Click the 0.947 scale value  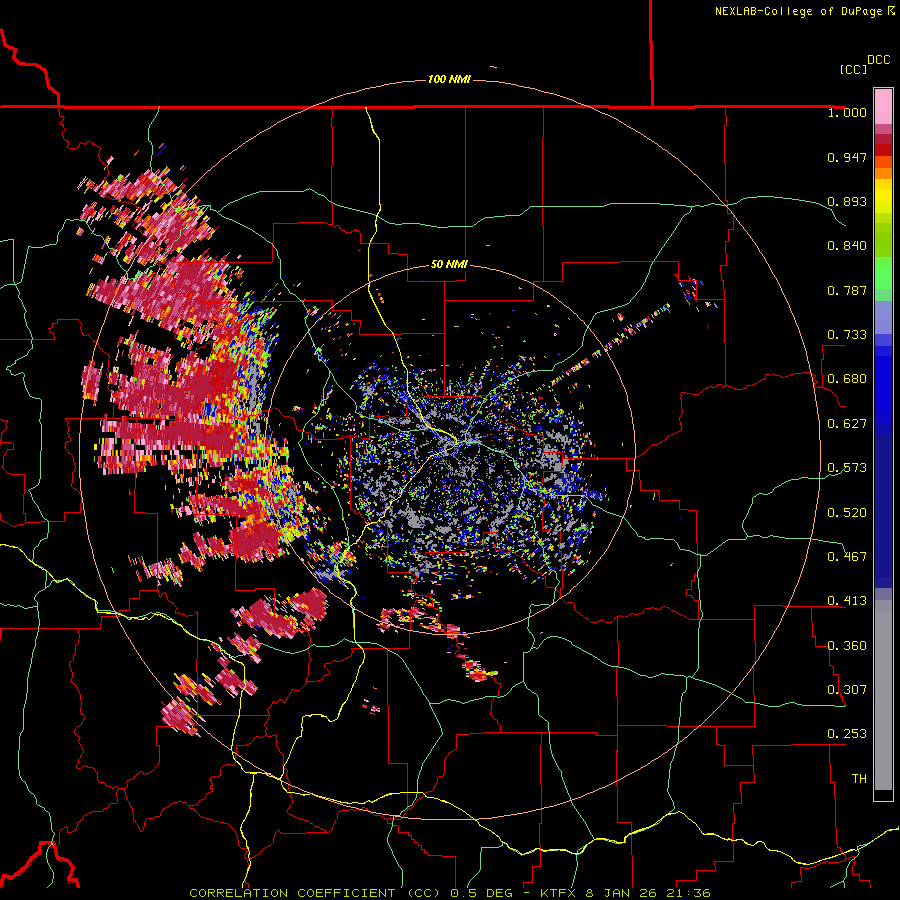click(847, 157)
